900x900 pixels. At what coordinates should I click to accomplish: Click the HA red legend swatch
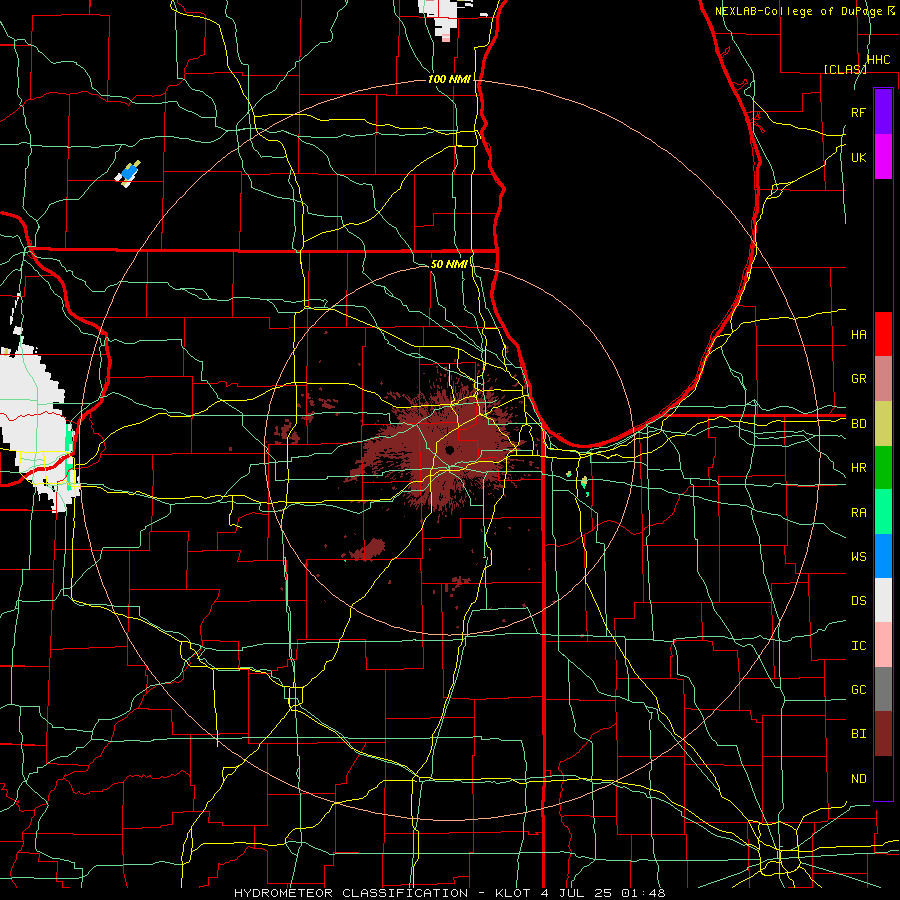[x=883, y=334]
